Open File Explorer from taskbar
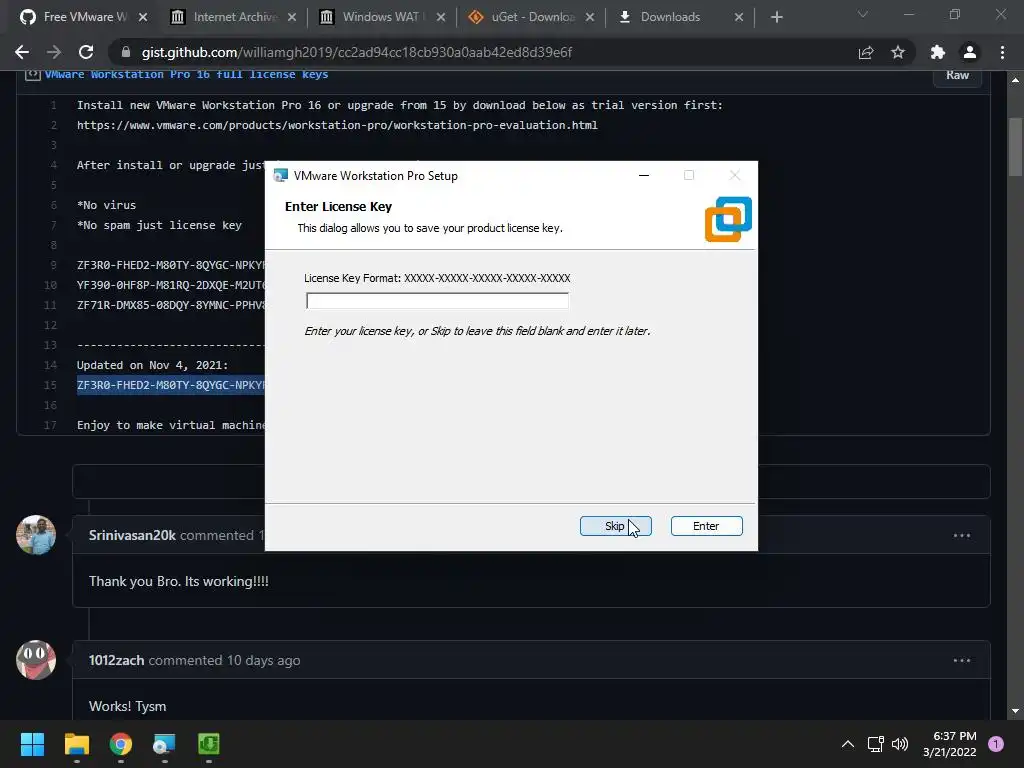 click(76, 744)
